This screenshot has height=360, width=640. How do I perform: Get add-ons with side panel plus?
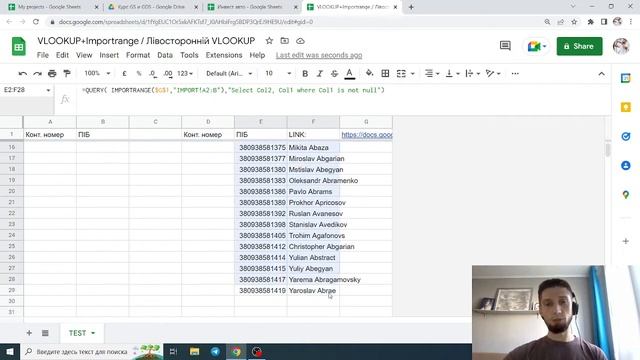pos(626,241)
